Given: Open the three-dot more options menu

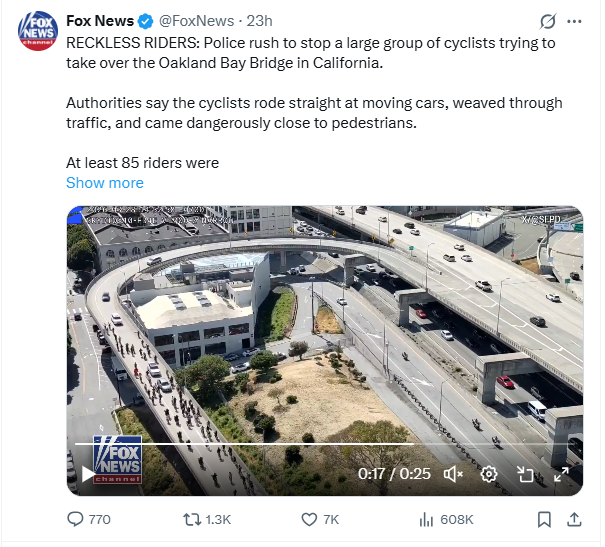Looking at the screenshot, I should pyautogui.click(x=574, y=22).
